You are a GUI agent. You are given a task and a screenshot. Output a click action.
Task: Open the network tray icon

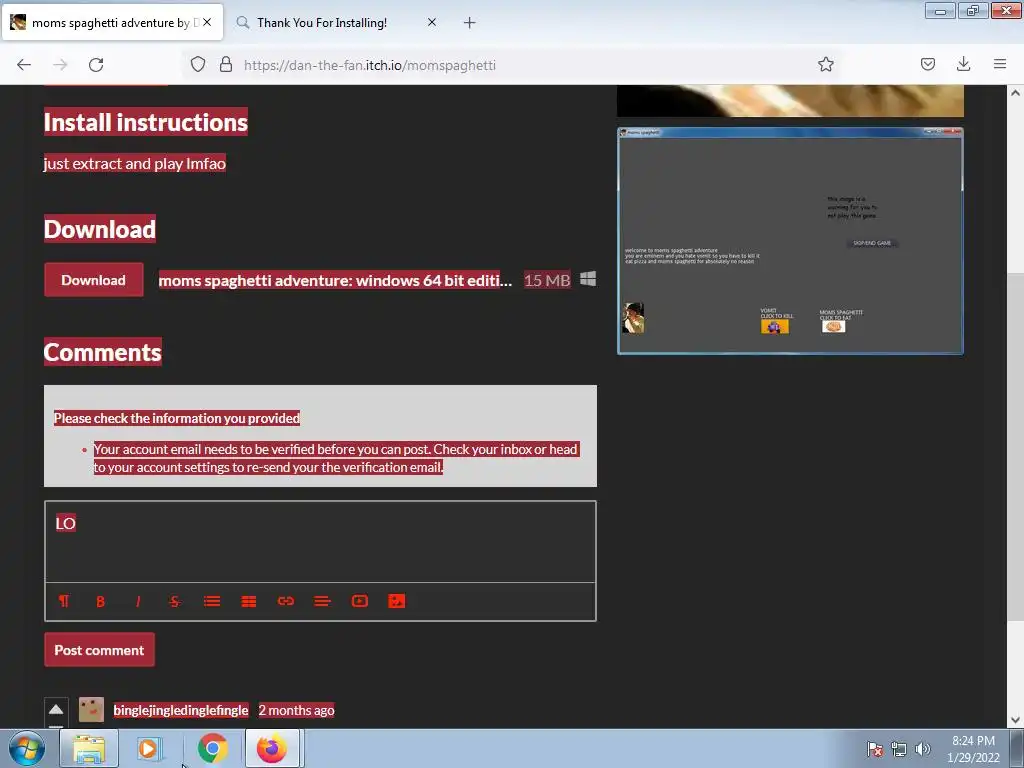899,749
